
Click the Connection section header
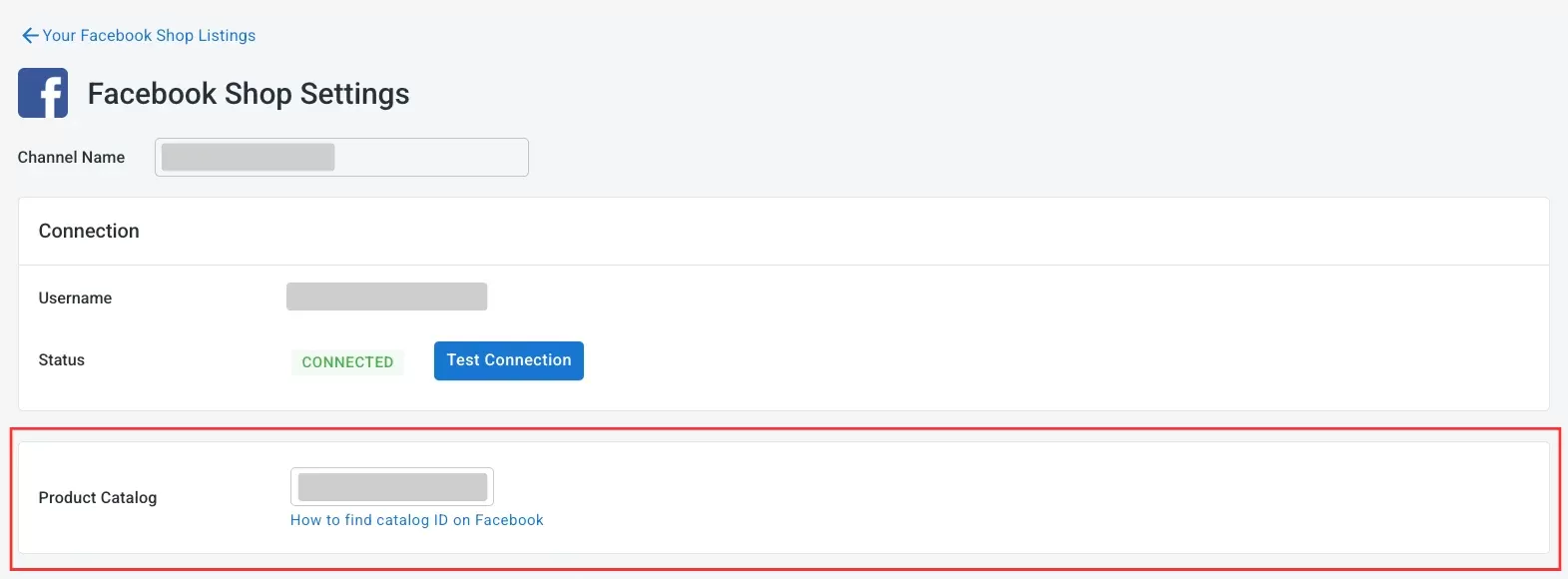[x=89, y=231]
